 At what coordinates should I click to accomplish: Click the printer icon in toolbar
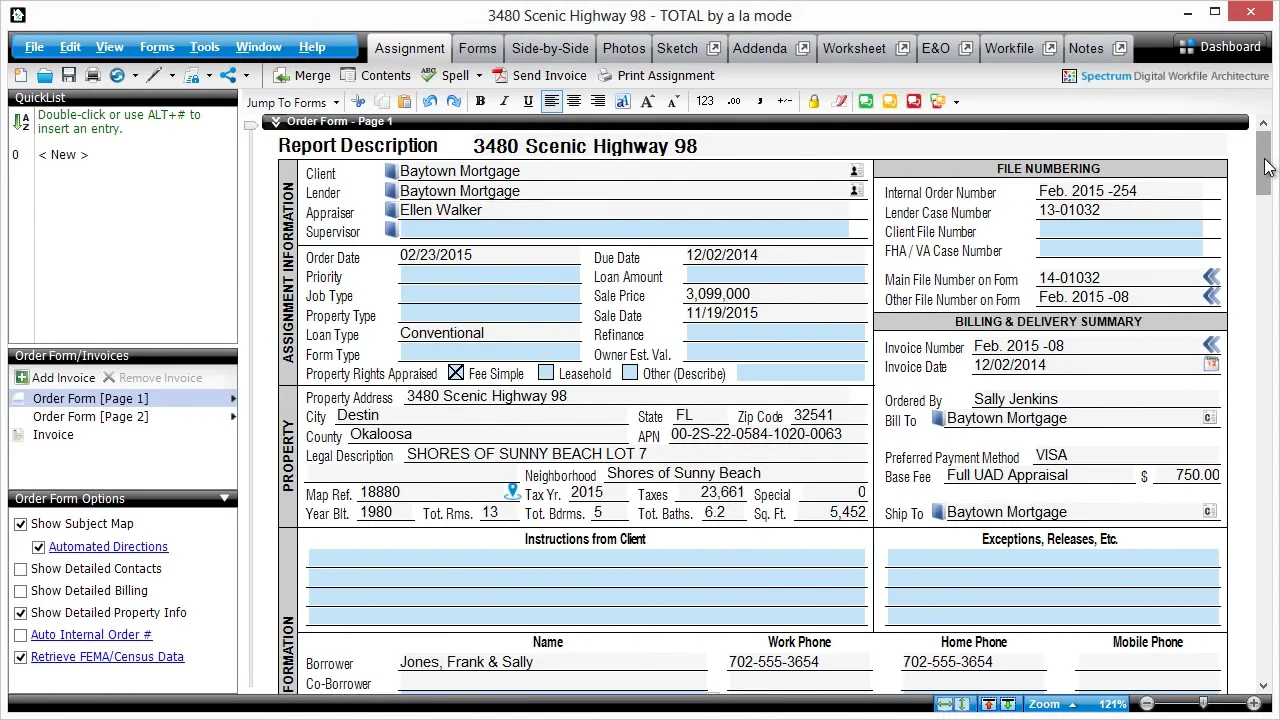93,75
